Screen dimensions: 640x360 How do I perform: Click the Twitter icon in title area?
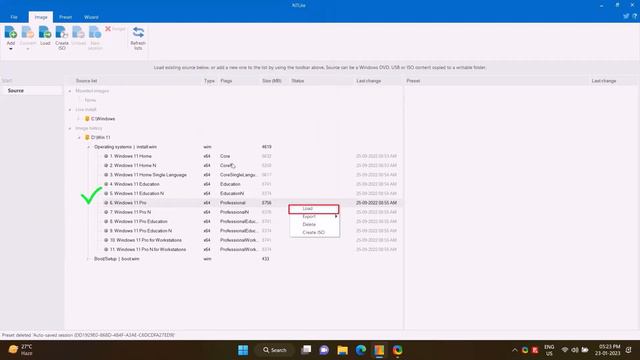[626, 16]
